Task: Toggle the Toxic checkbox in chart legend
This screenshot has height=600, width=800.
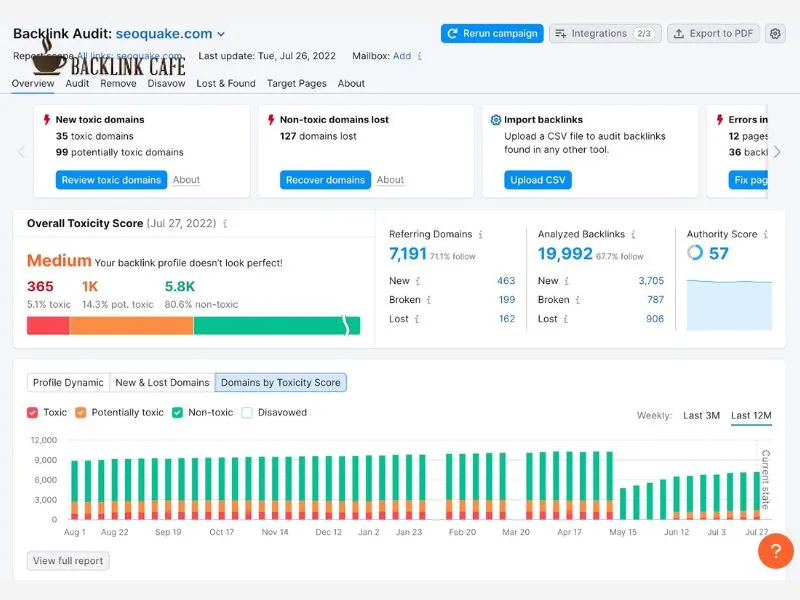Action: click(x=33, y=412)
